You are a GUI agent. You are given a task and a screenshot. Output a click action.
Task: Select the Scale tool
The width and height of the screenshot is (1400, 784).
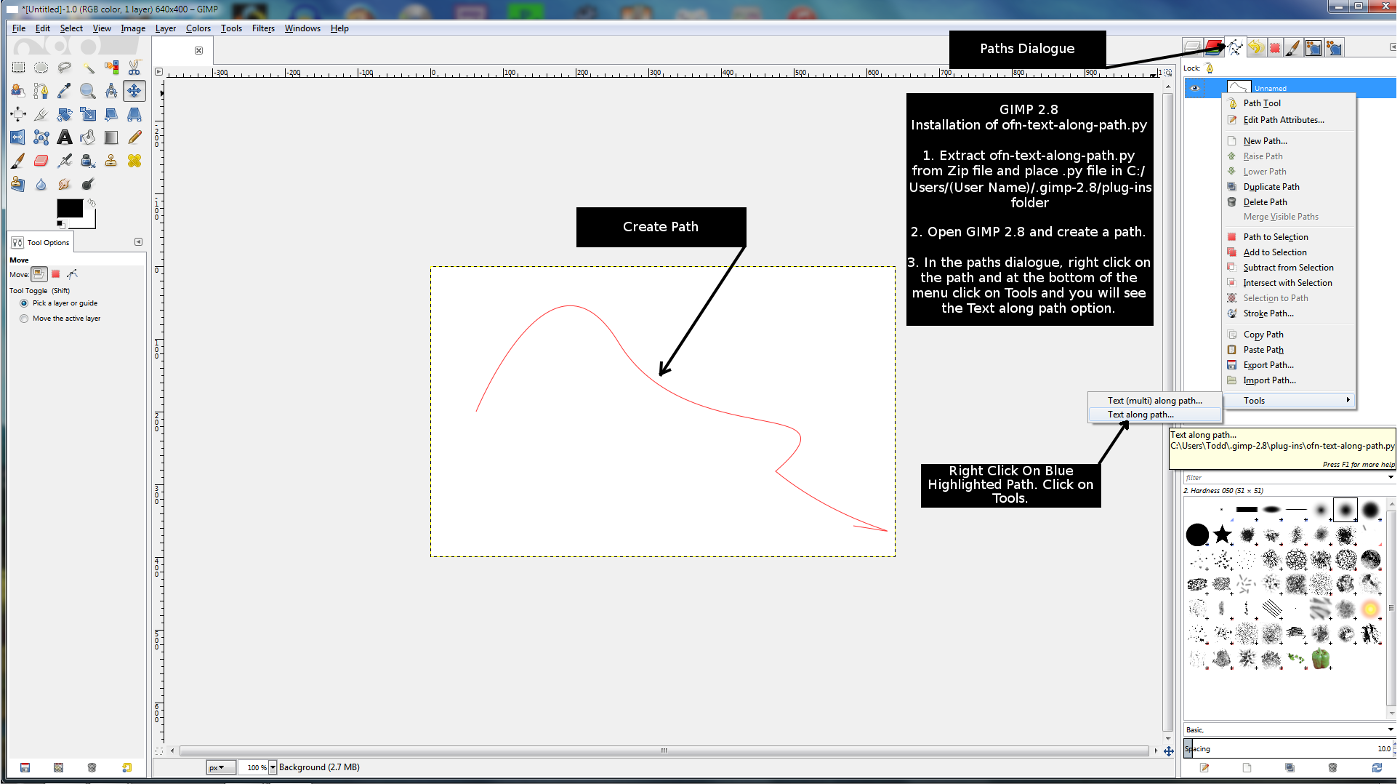click(87, 113)
